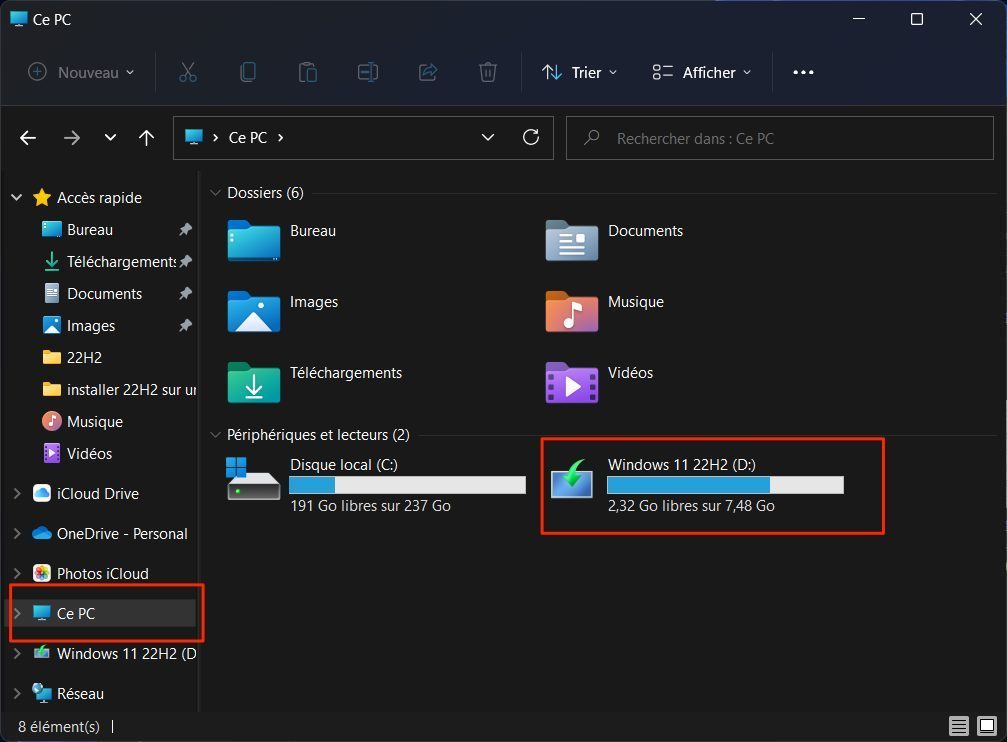1007x742 pixels.
Task: Expand the Photos iCloud tree node
Action: coord(17,573)
